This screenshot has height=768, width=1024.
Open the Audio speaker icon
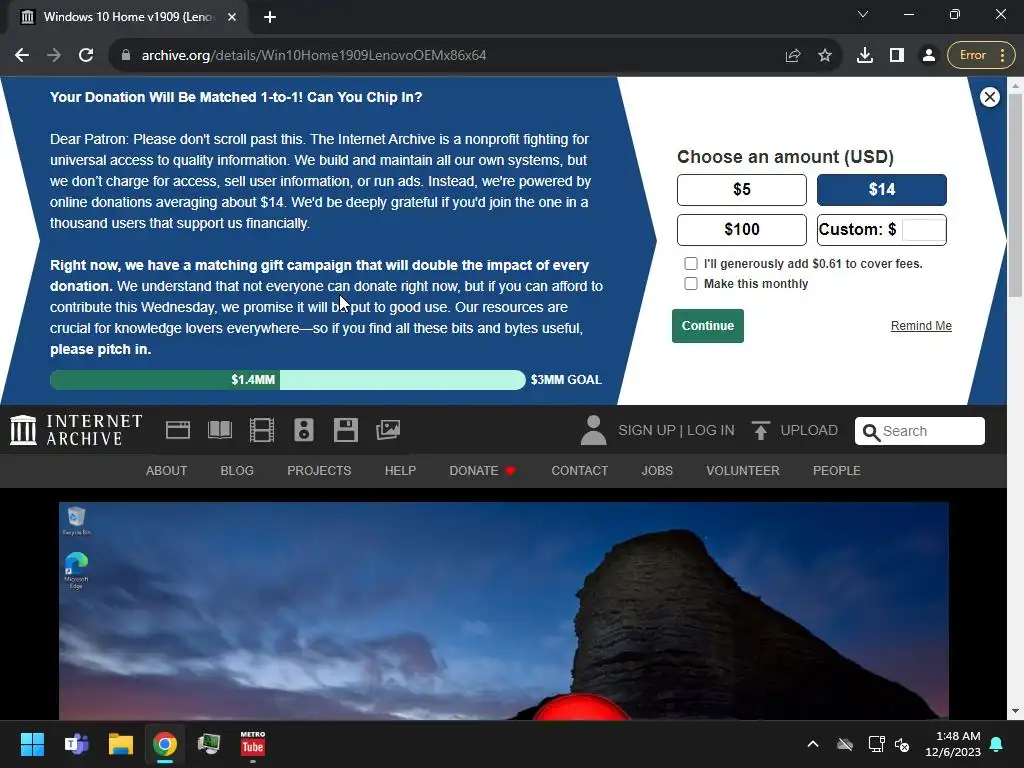304,430
